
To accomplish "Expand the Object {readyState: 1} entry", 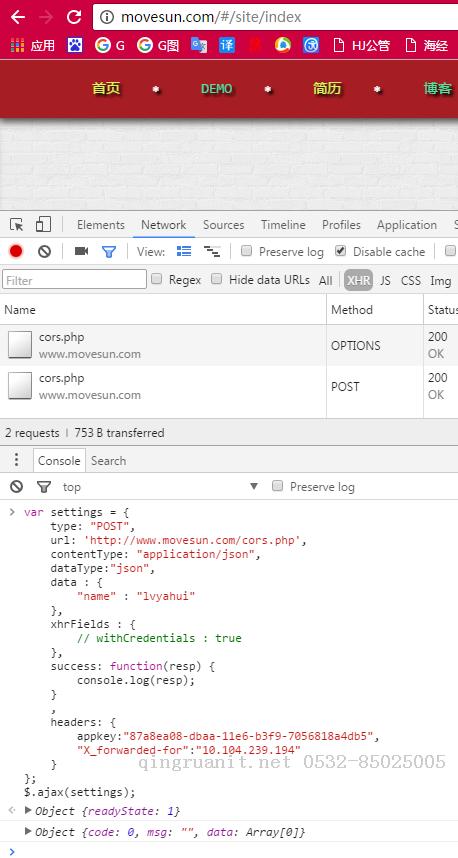I will tap(28, 810).
